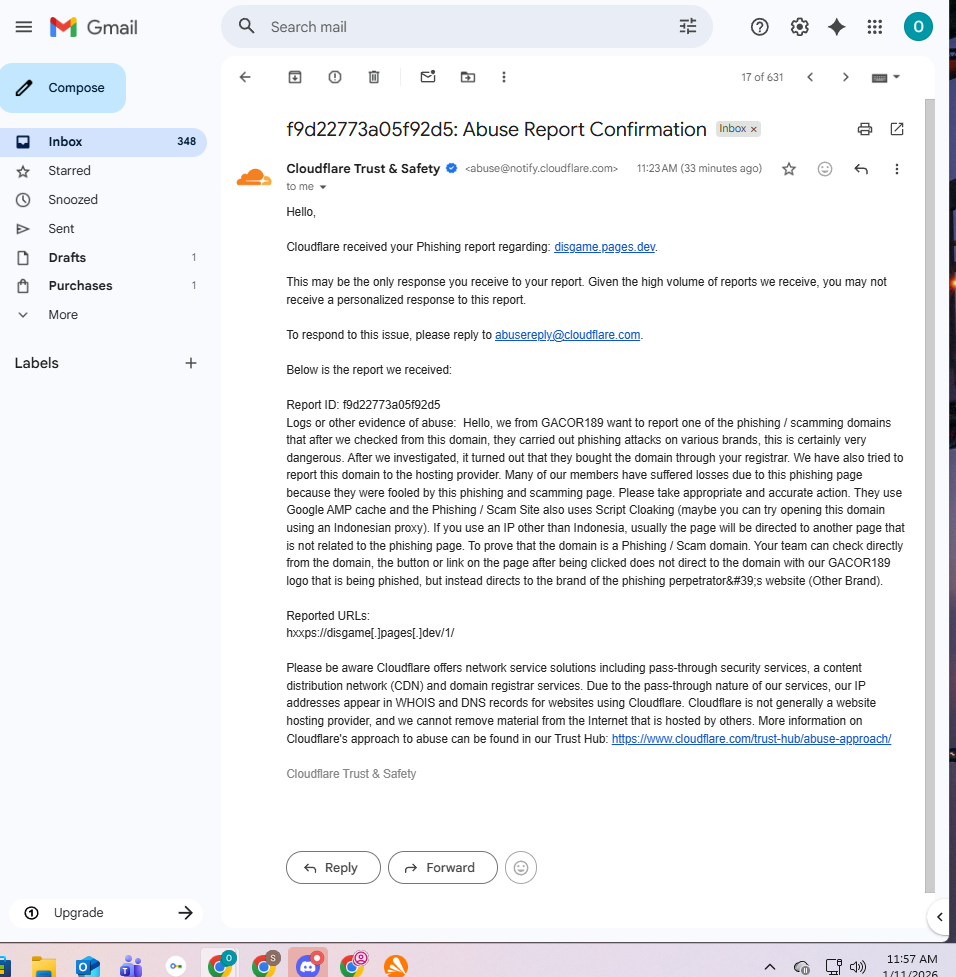
Task: Open the Sent folder
Action: click(103, 229)
